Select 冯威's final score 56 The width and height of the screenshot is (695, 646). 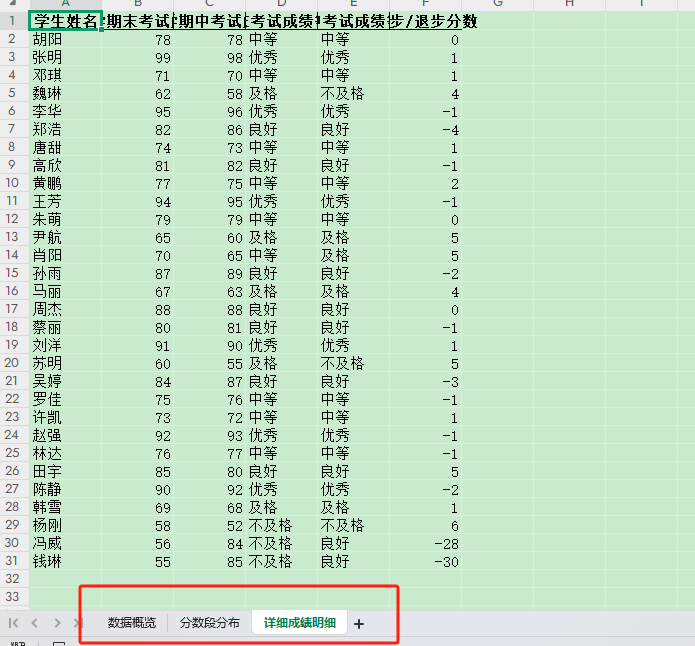pyautogui.click(x=137, y=544)
